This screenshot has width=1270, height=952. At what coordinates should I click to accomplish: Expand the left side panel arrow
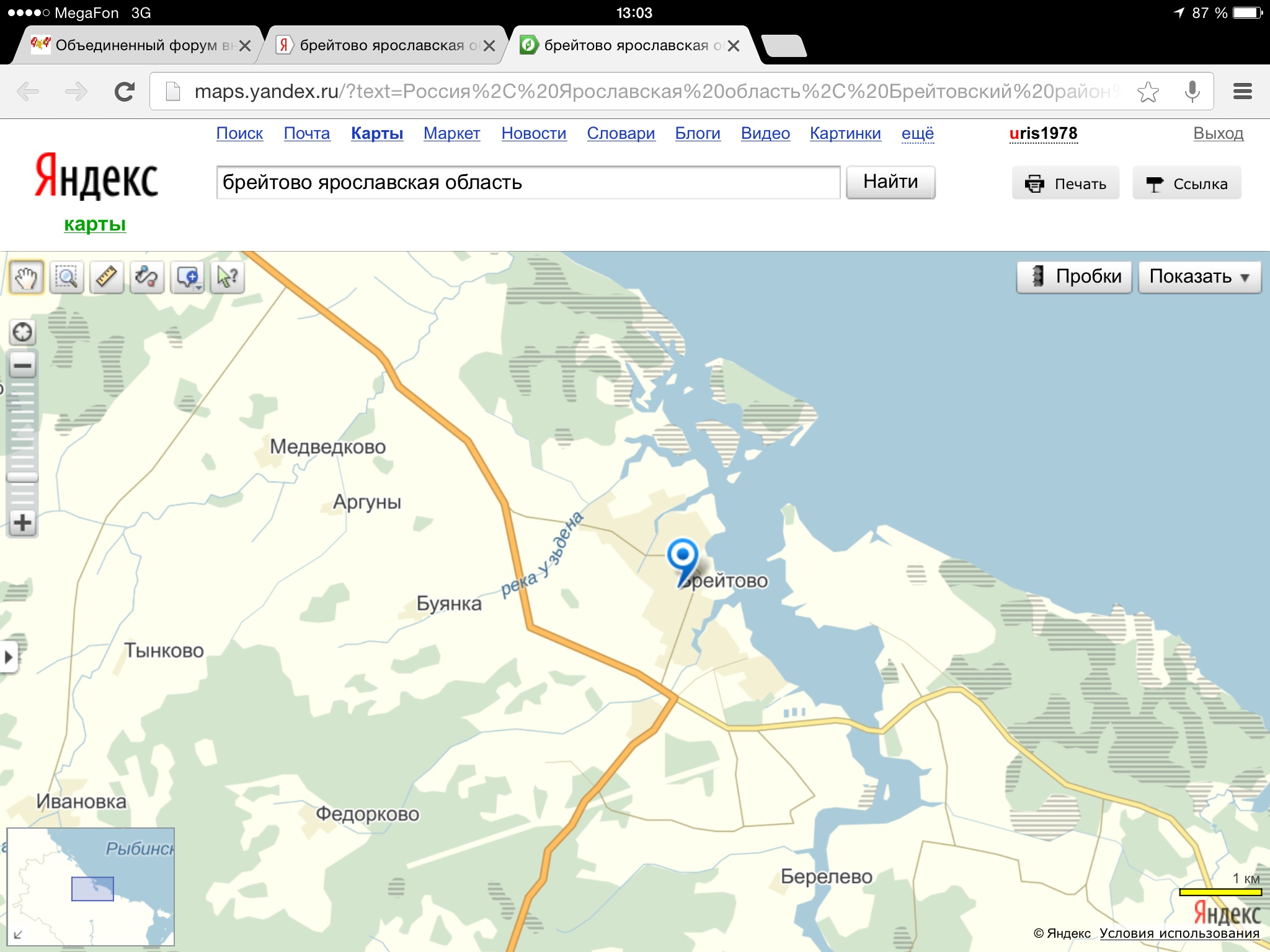pyautogui.click(x=8, y=656)
